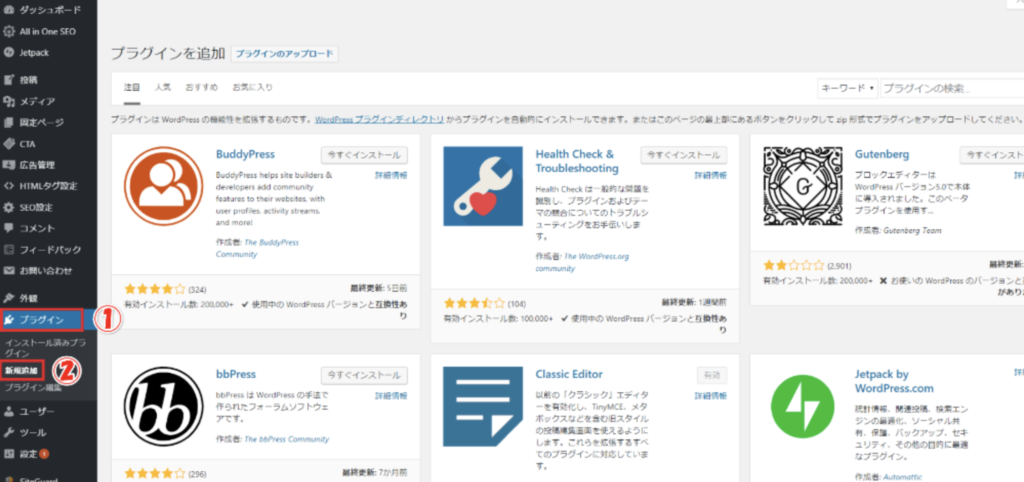The image size is (1024, 482).
Task: Open 詳細情報 for Classic Editor
Action: 711,396
